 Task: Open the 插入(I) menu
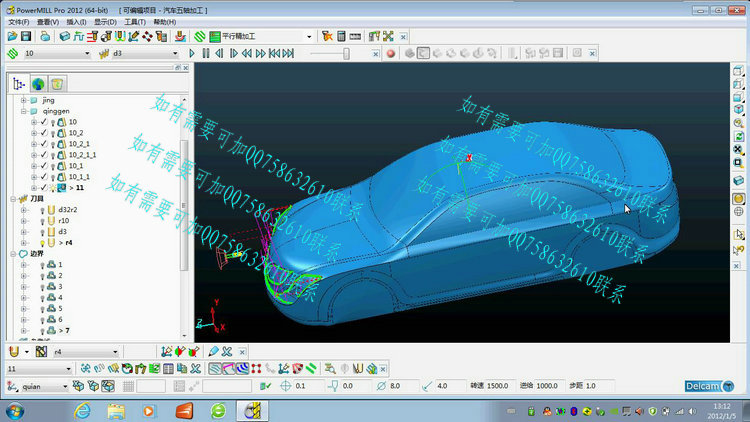click(x=76, y=22)
